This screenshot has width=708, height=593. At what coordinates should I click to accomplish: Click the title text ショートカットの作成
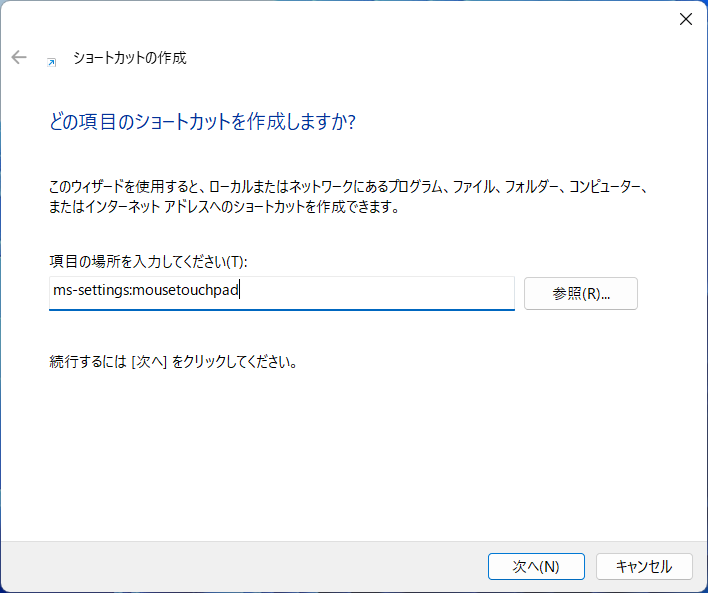[130, 58]
